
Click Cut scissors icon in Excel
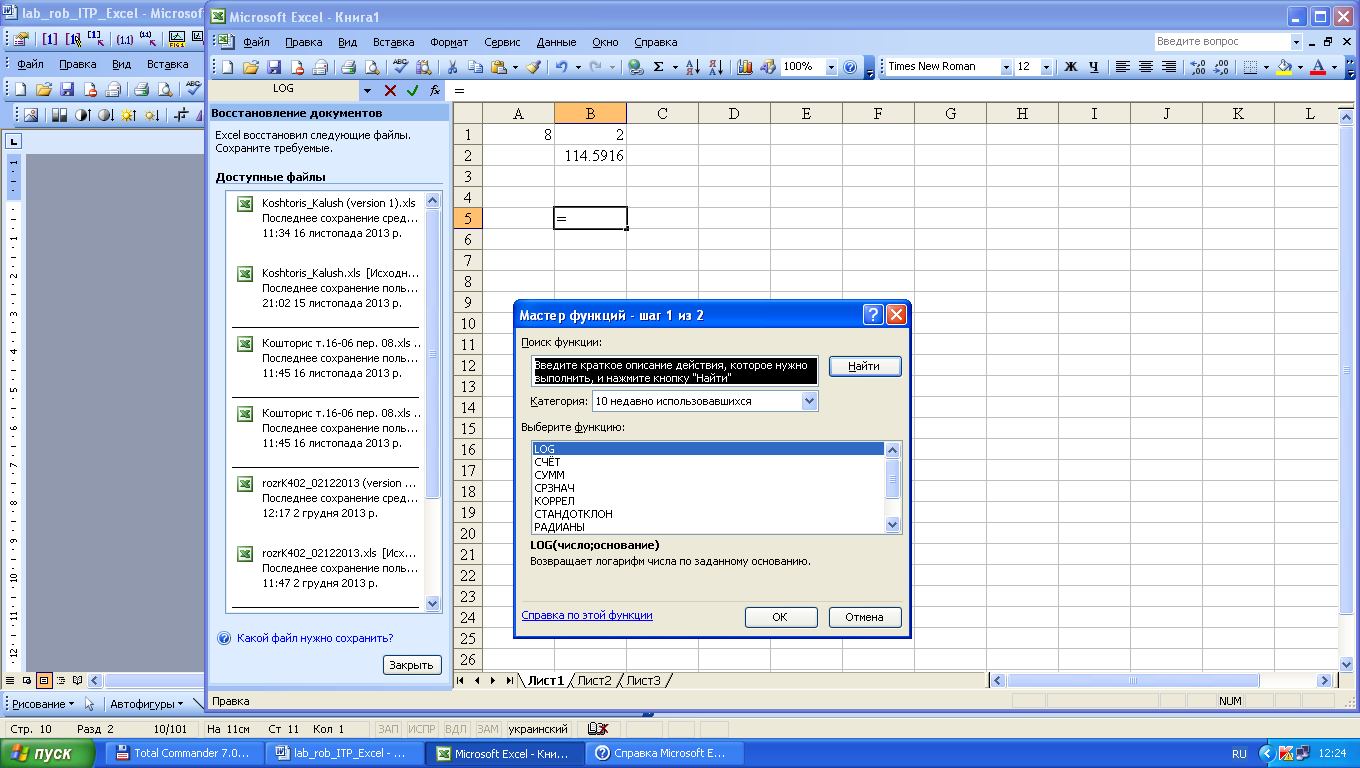pos(452,67)
